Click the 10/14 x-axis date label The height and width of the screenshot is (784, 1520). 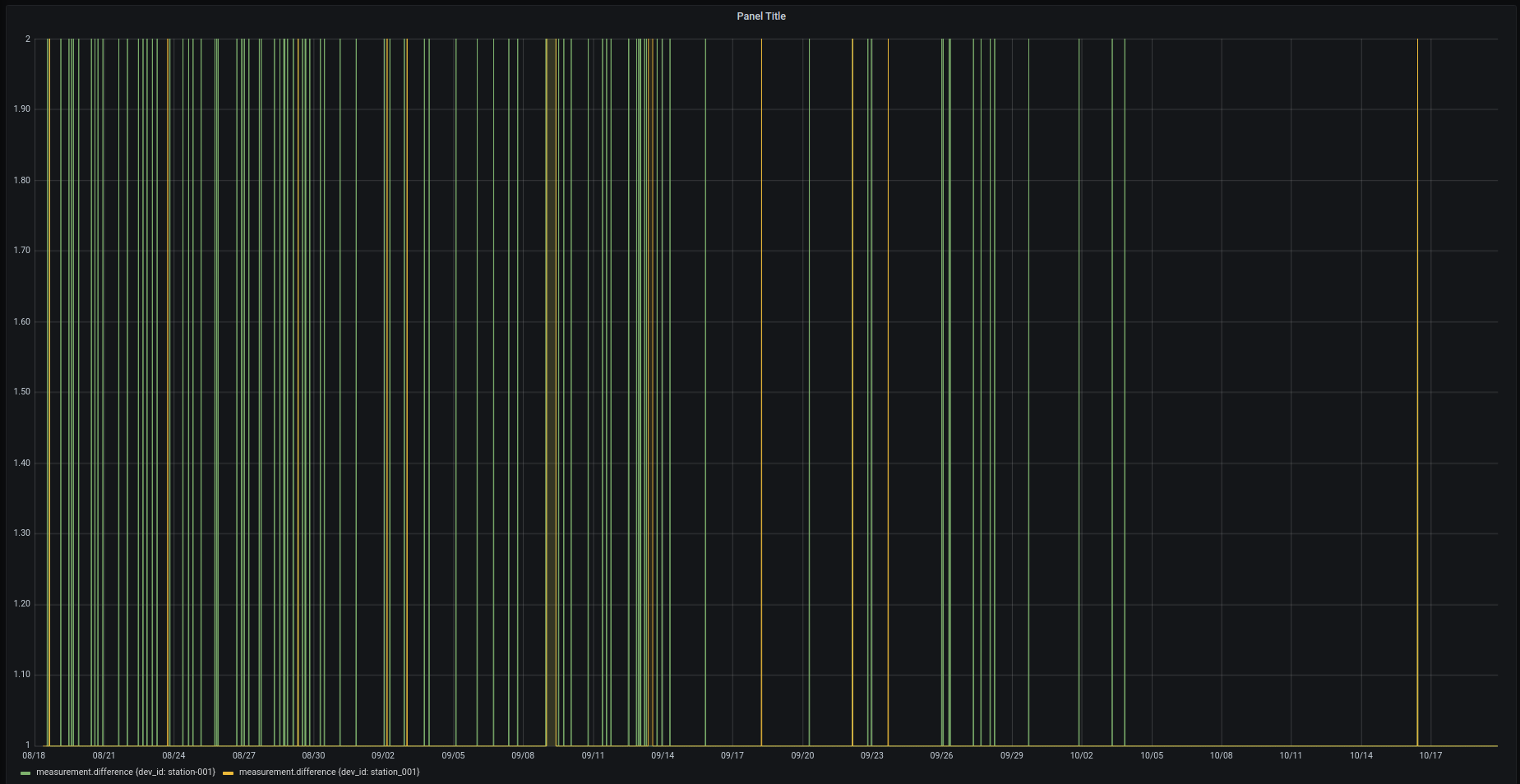pos(1361,755)
